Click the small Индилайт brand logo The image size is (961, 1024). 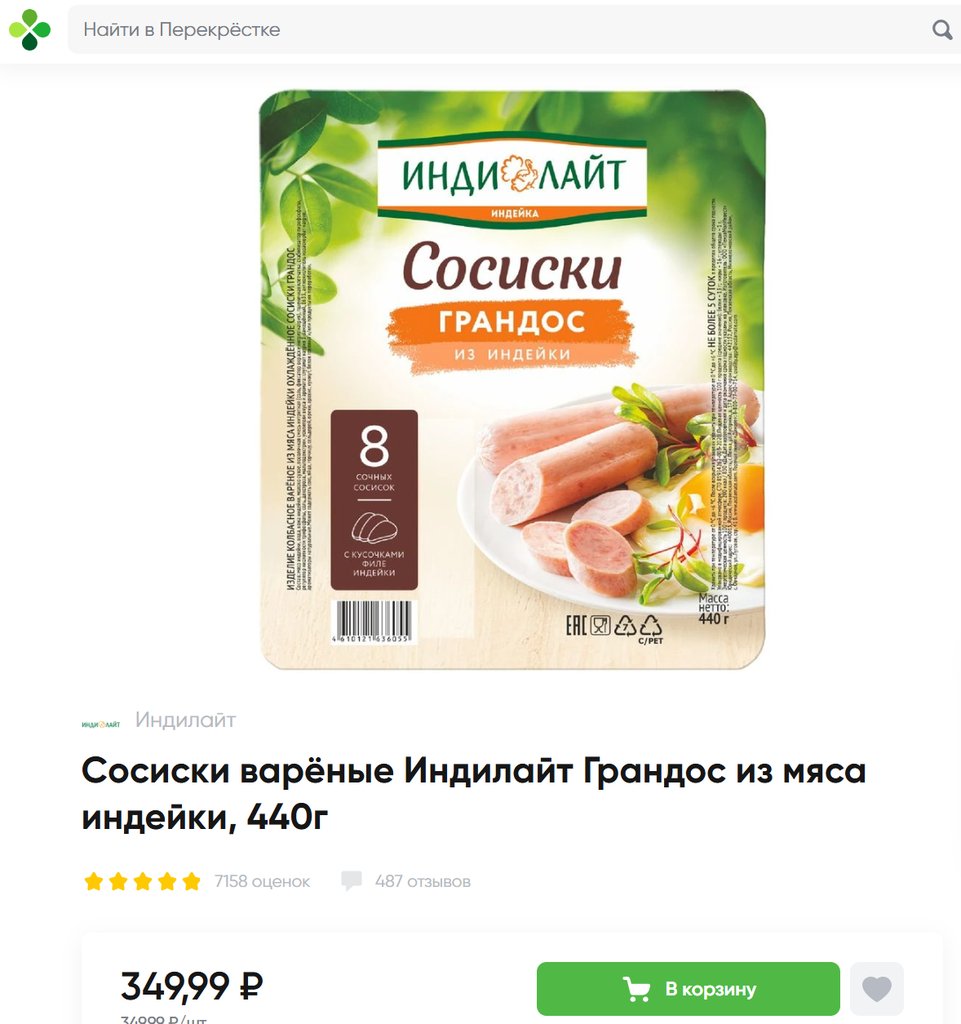click(x=101, y=724)
